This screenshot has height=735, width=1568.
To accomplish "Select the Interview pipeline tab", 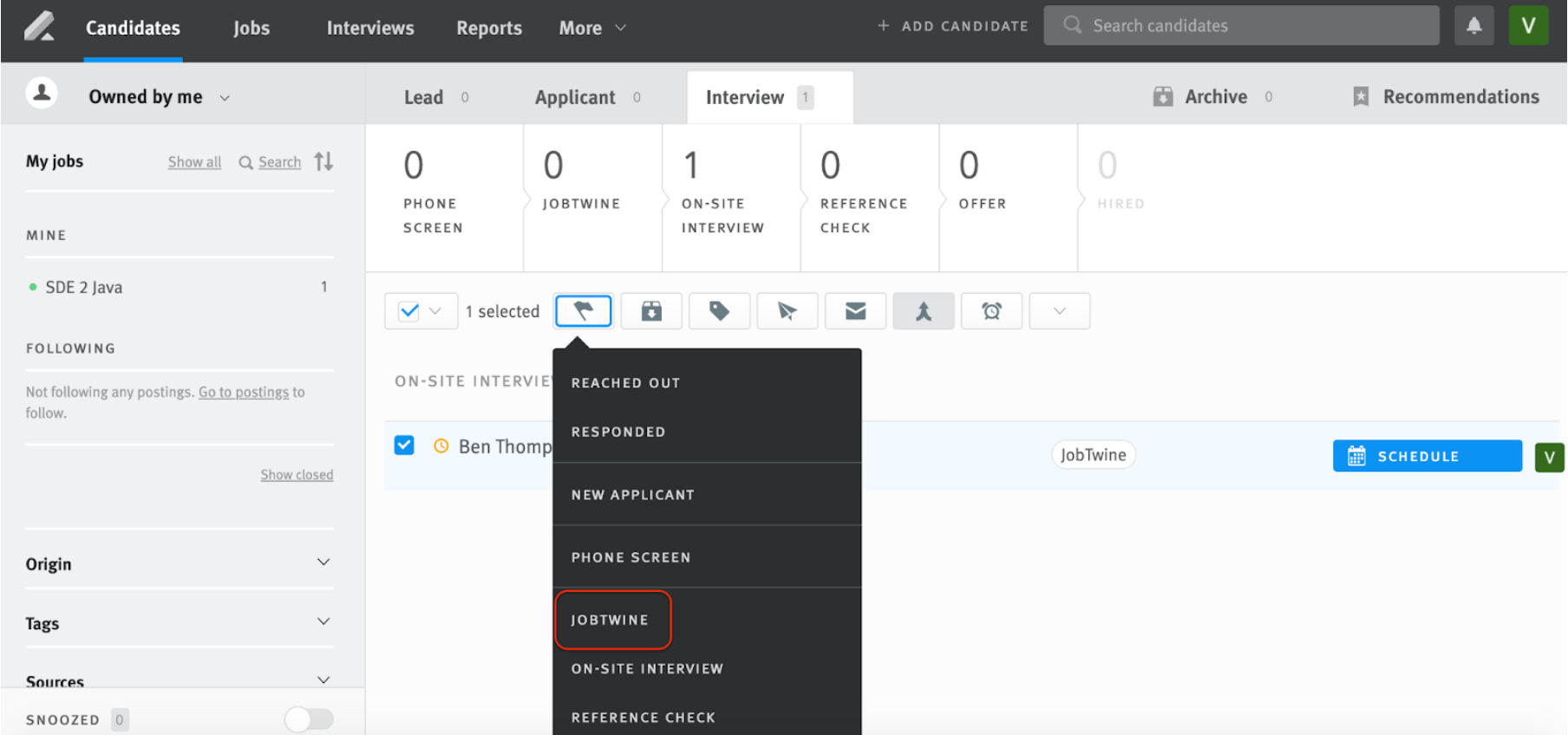I will click(769, 97).
